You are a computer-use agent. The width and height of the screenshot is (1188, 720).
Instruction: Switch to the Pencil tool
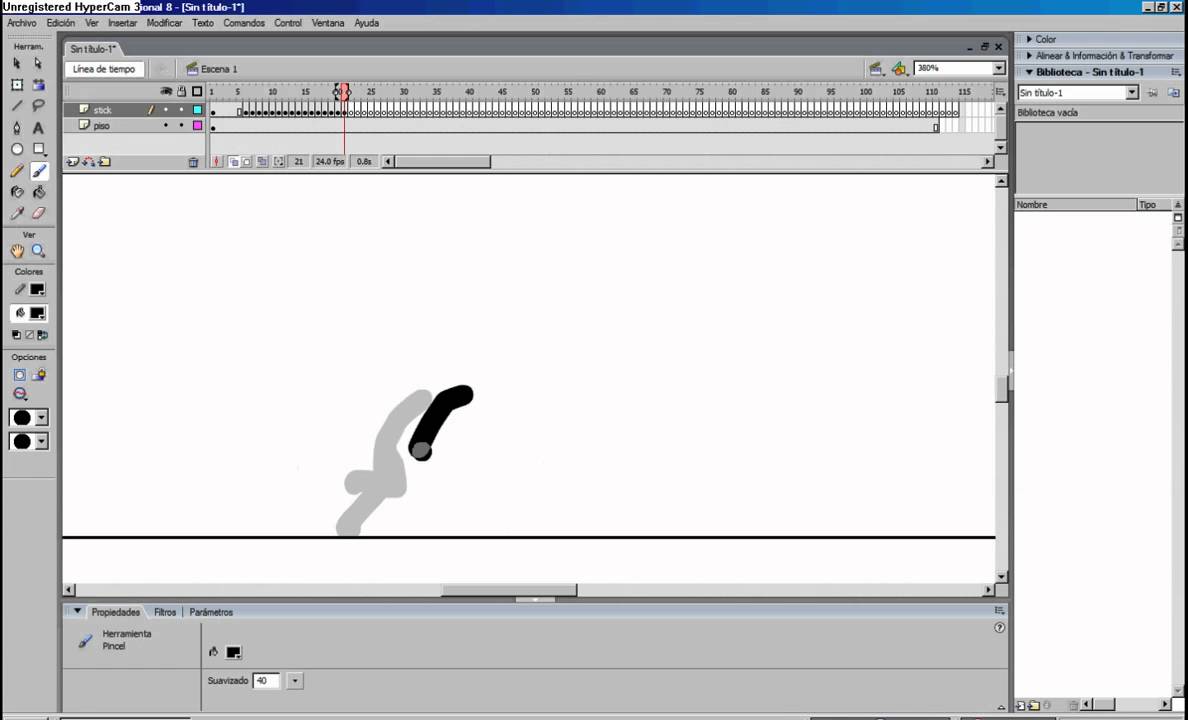pyautogui.click(x=17, y=171)
